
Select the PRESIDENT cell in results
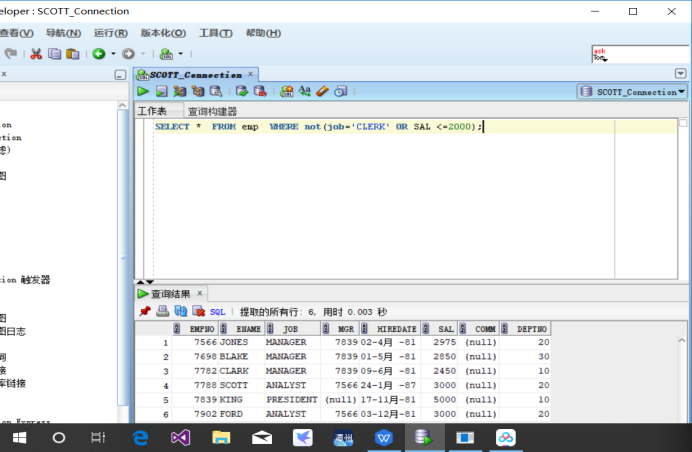click(291, 399)
